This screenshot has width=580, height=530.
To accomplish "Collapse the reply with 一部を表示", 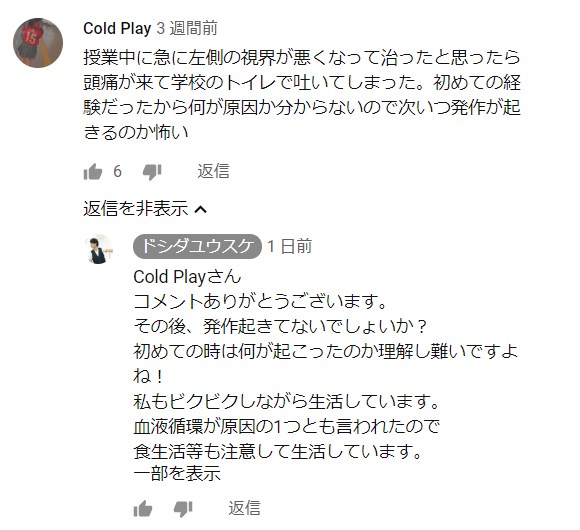I will [x=177, y=474].
